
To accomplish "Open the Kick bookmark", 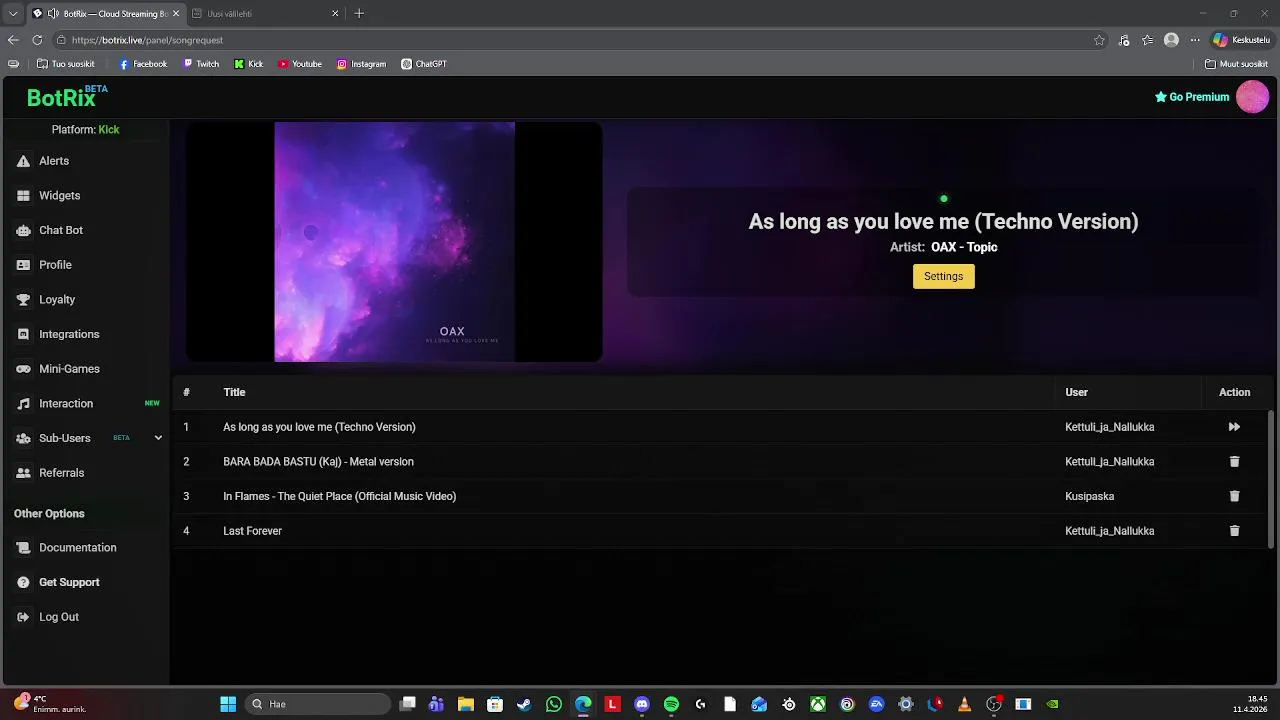I will (249, 64).
